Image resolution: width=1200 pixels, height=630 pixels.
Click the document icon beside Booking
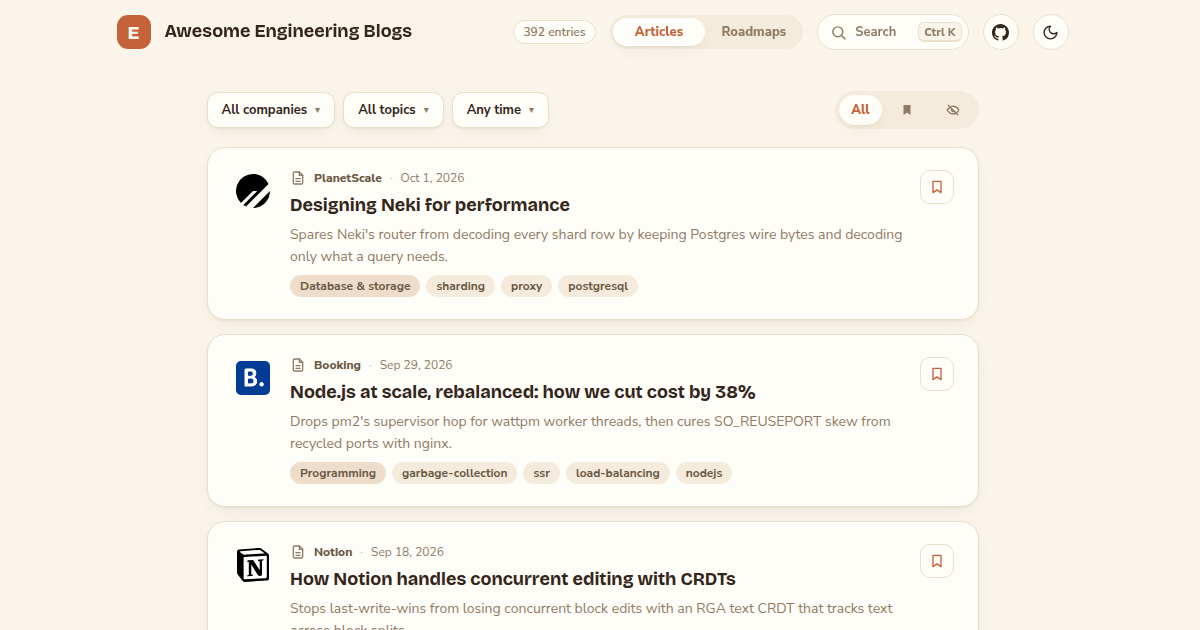click(x=298, y=365)
